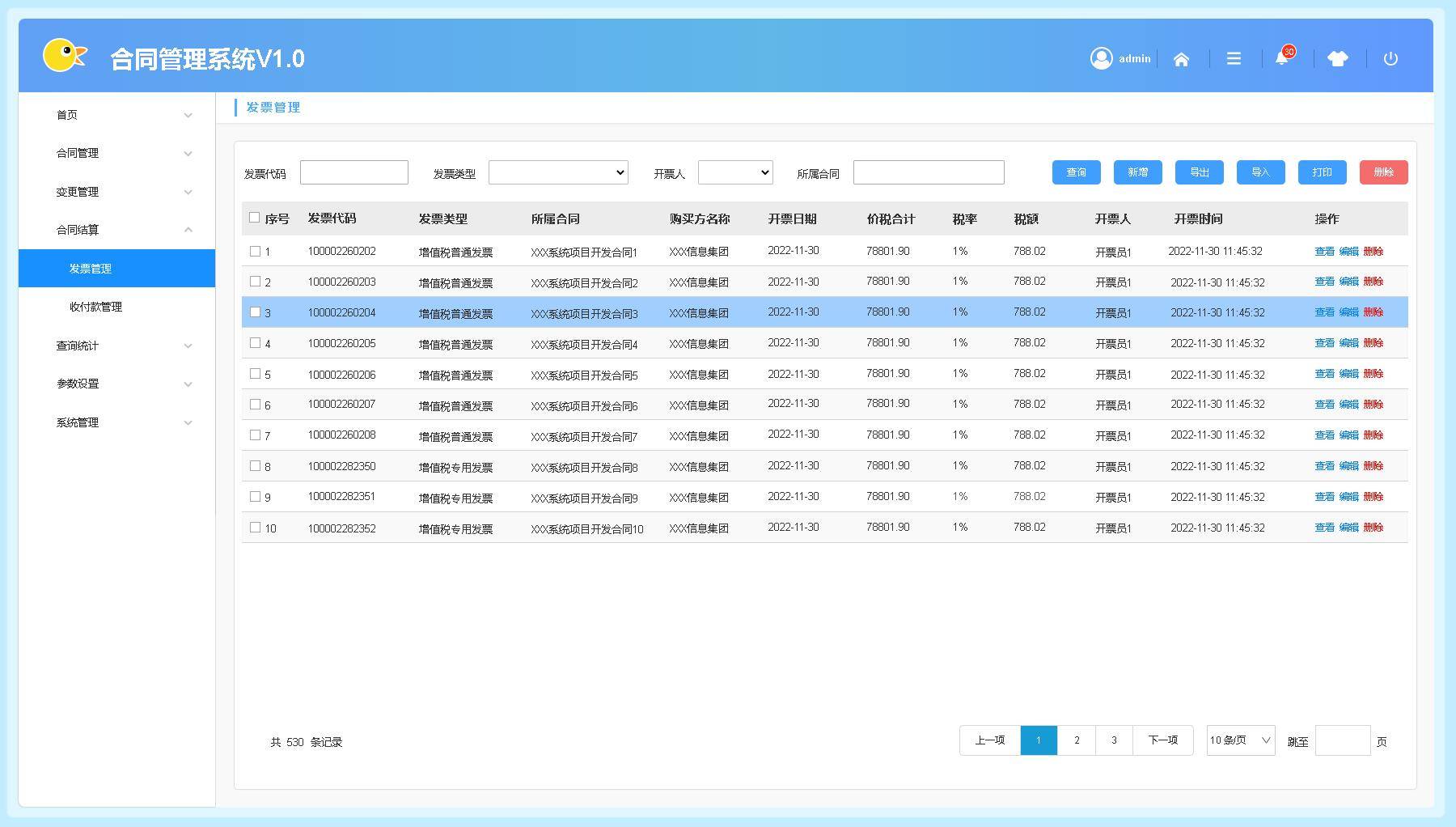Expand the 查询统计 sidebar chevron
This screenshot has width=1456, height=827.
pyautogui.click(x=188, y=346)
